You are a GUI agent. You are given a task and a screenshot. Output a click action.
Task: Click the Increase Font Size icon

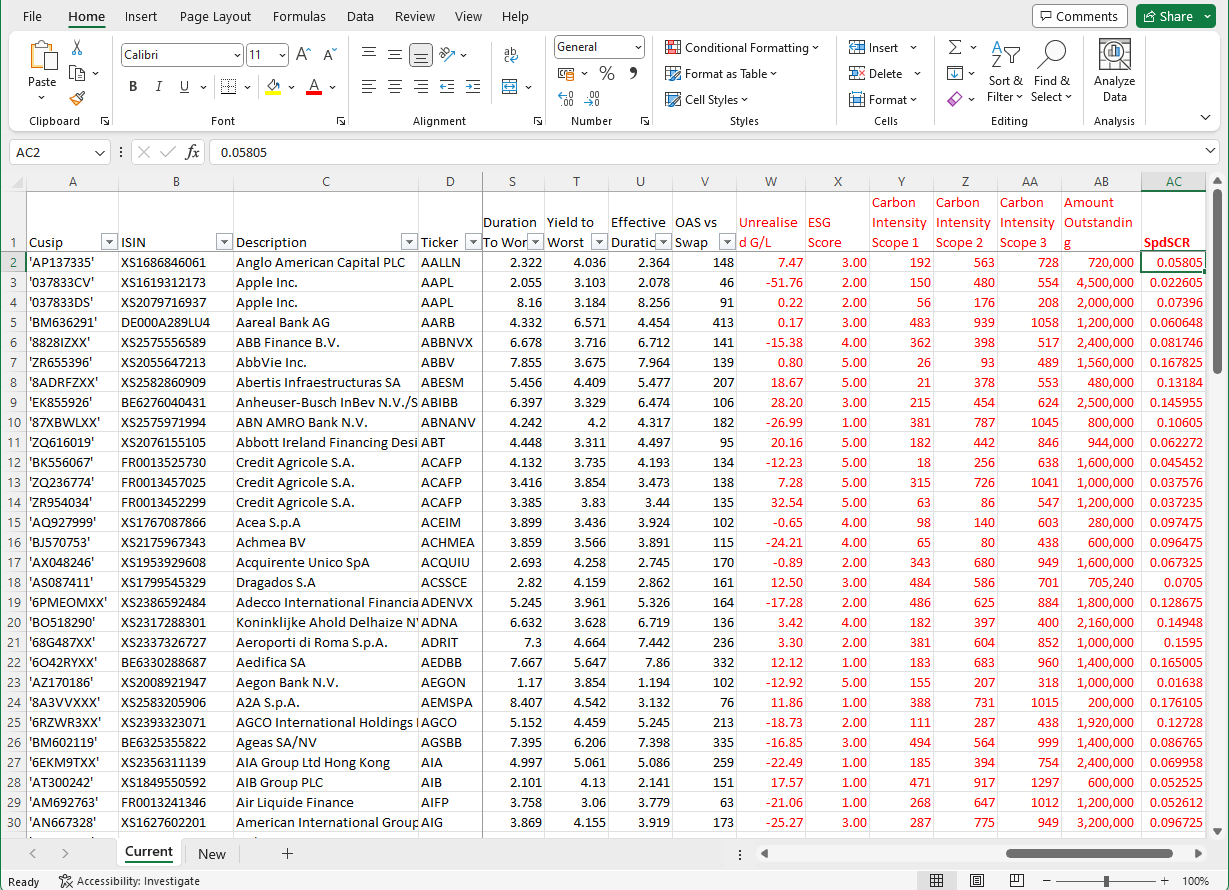pos(303,55)
